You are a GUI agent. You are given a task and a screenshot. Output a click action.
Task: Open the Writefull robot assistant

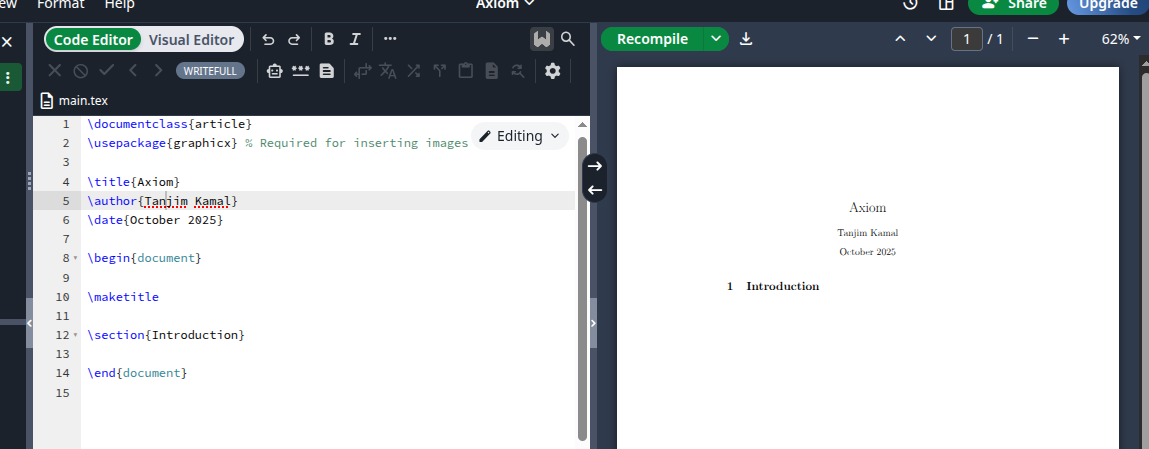click(x=275, y=71)
